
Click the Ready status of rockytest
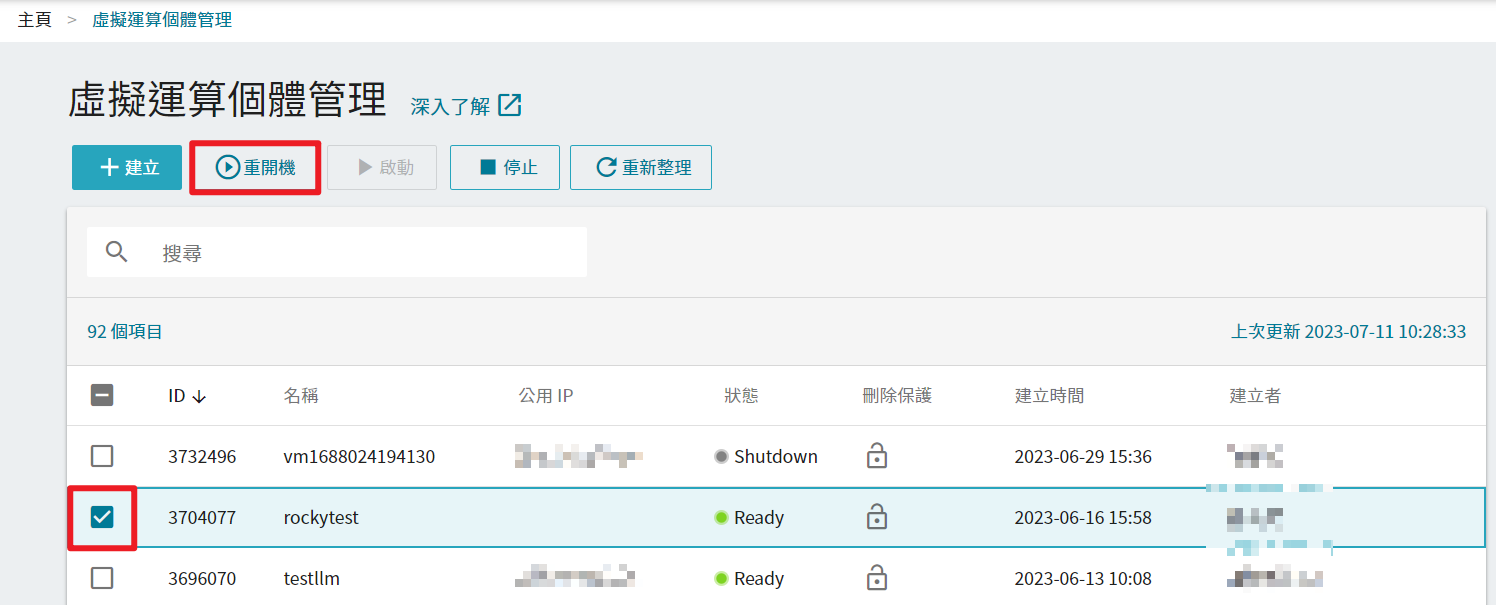[749, 518]
